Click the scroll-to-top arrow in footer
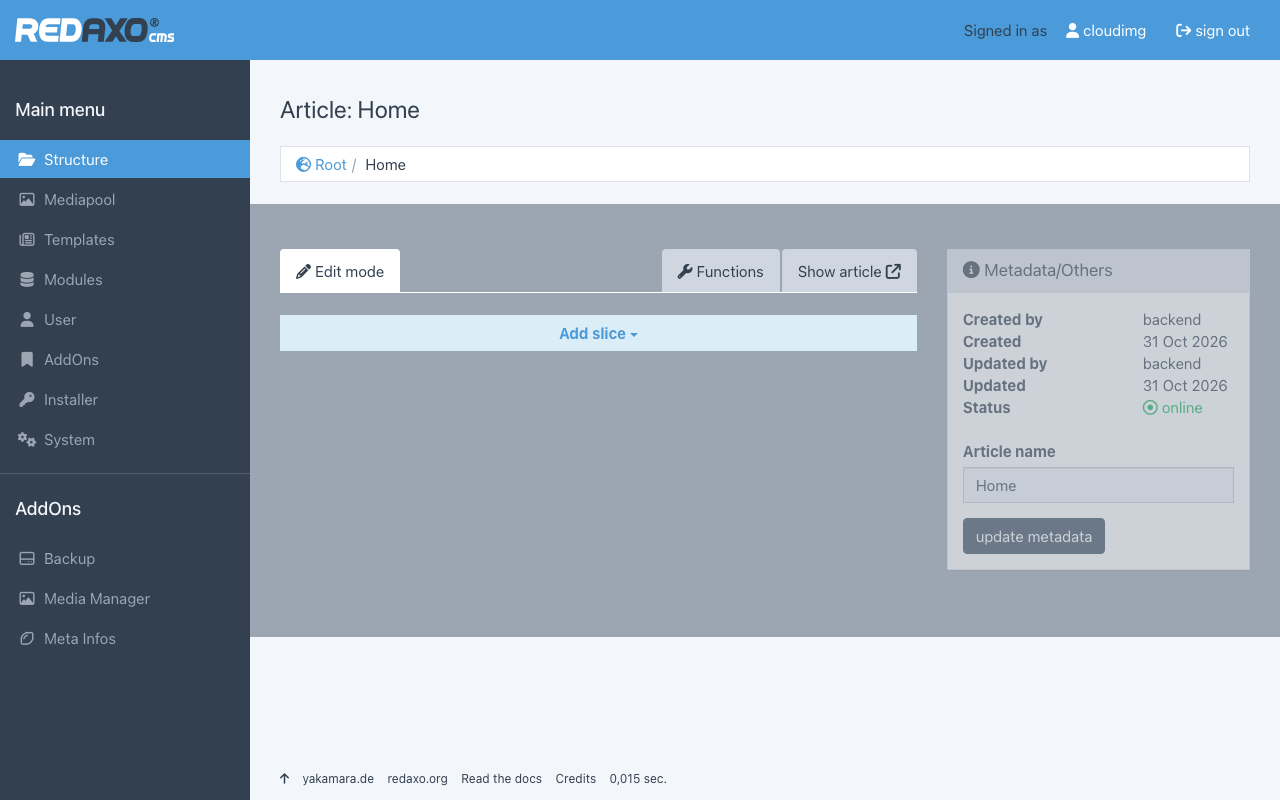 coord(285,779)
